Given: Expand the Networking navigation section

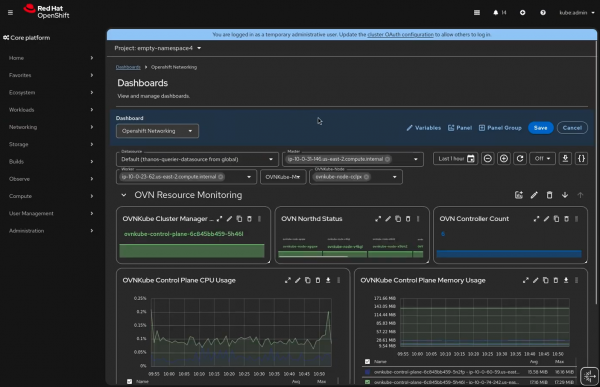Looking at the screenshot, I should (51, 127).
